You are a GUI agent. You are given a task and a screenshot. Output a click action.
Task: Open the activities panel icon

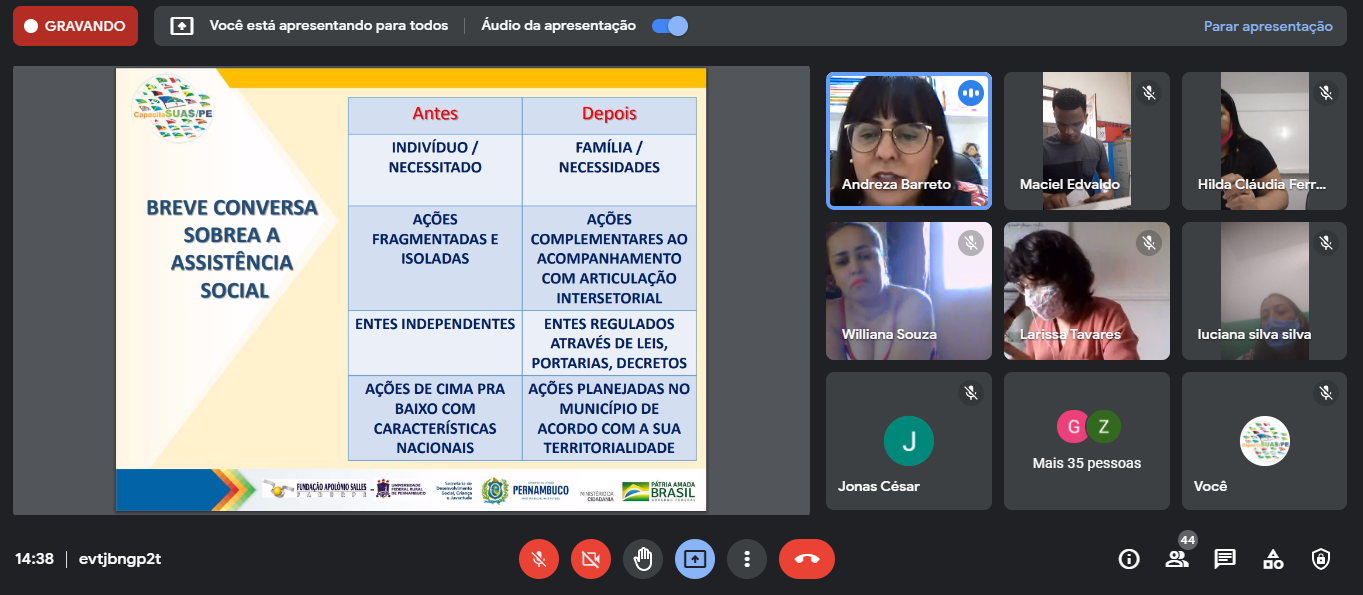point(1273,559)
